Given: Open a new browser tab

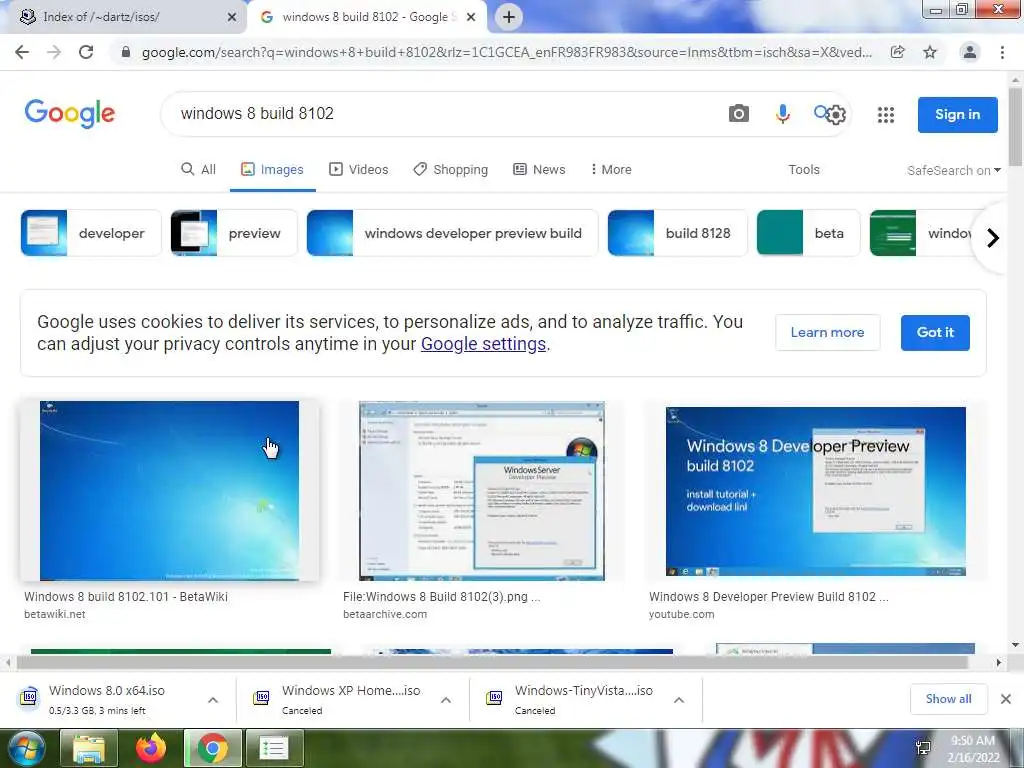Looking at the screenshot, I should tap(509, 17).
